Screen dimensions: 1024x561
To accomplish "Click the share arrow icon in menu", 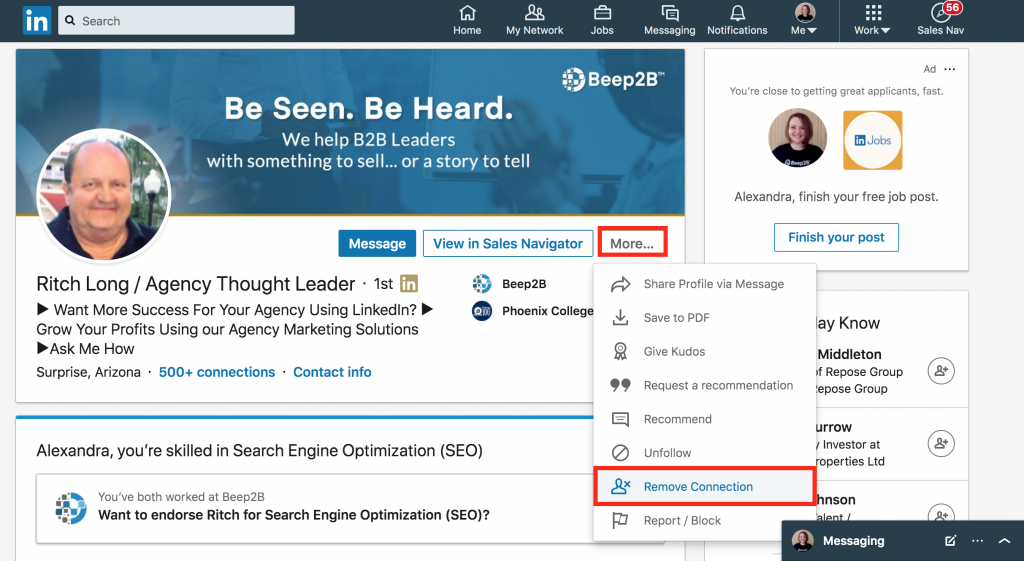I will 620,284.
